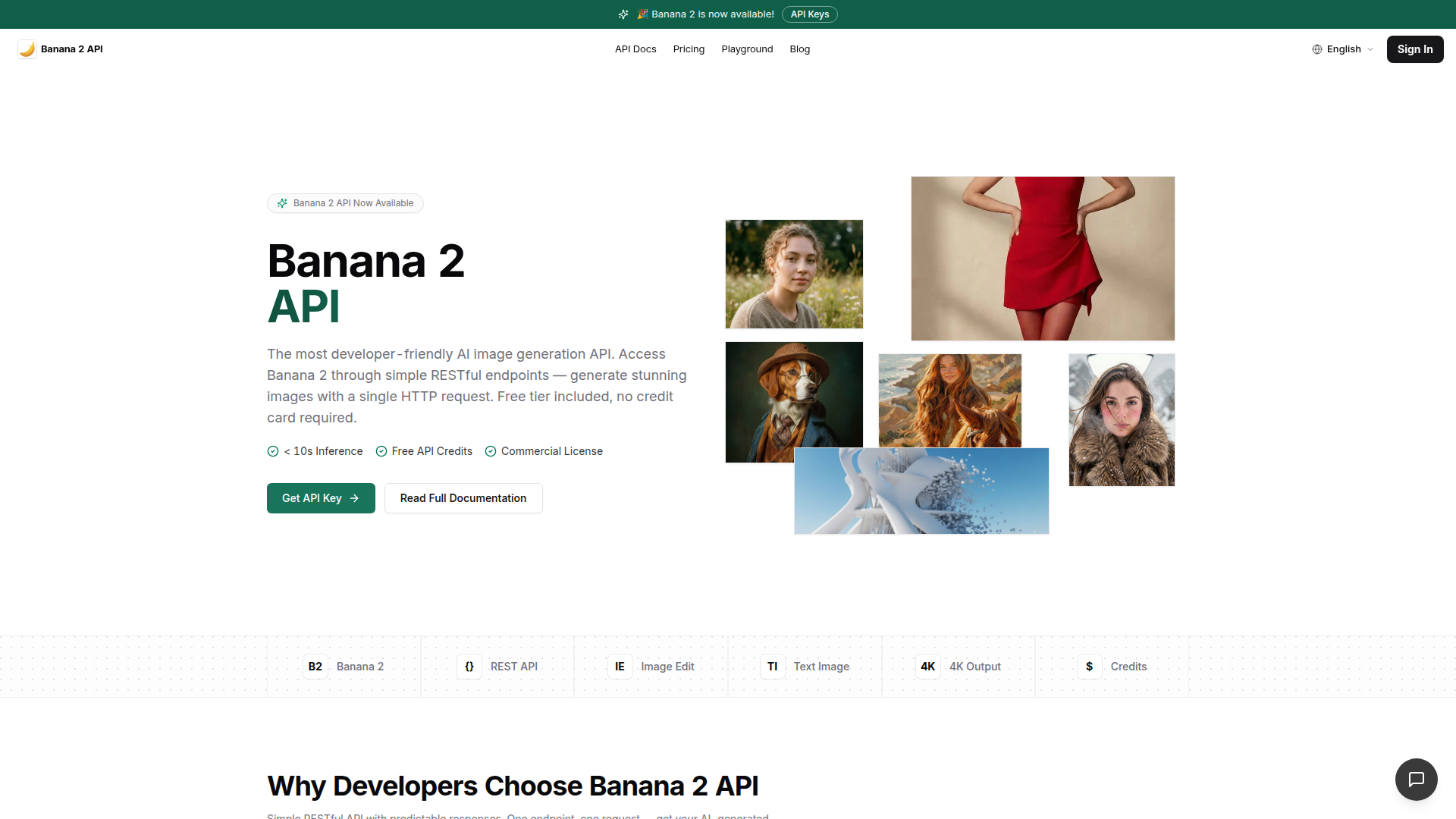Click the sparkle icon in the Now Available pill

(282, 203)
